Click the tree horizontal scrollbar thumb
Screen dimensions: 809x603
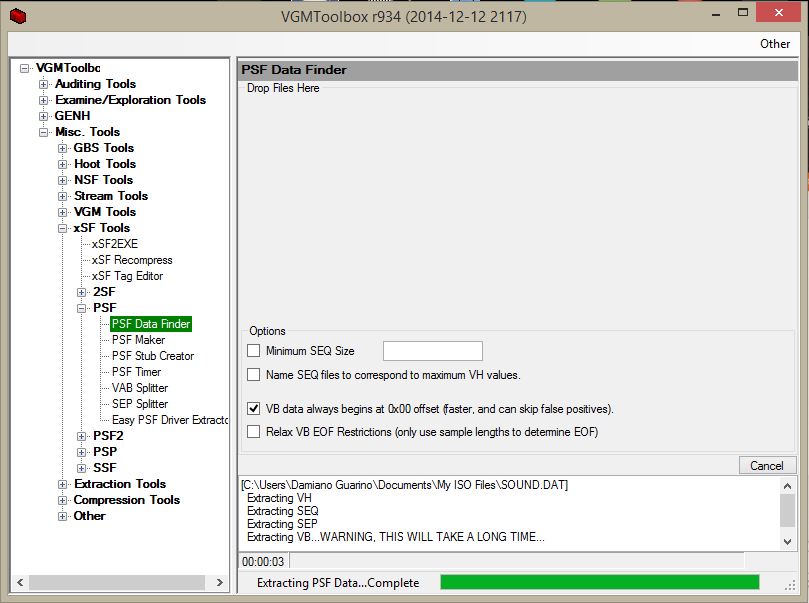[x=117, y=582]
